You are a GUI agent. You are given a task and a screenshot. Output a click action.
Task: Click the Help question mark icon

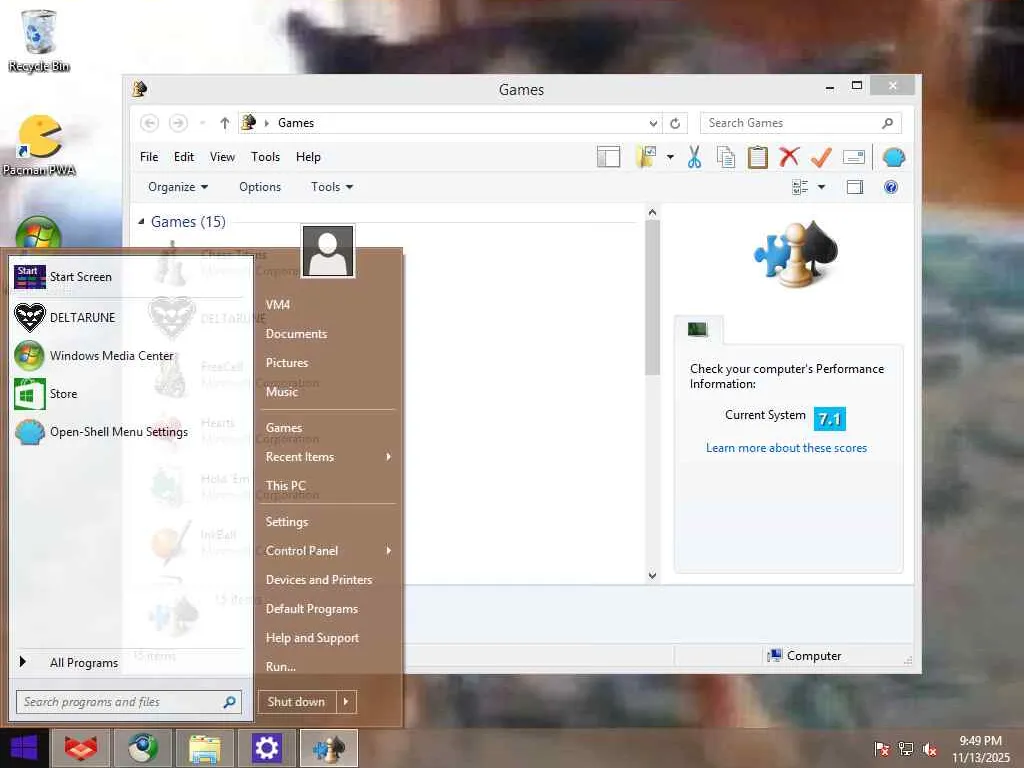coord(891,187)
